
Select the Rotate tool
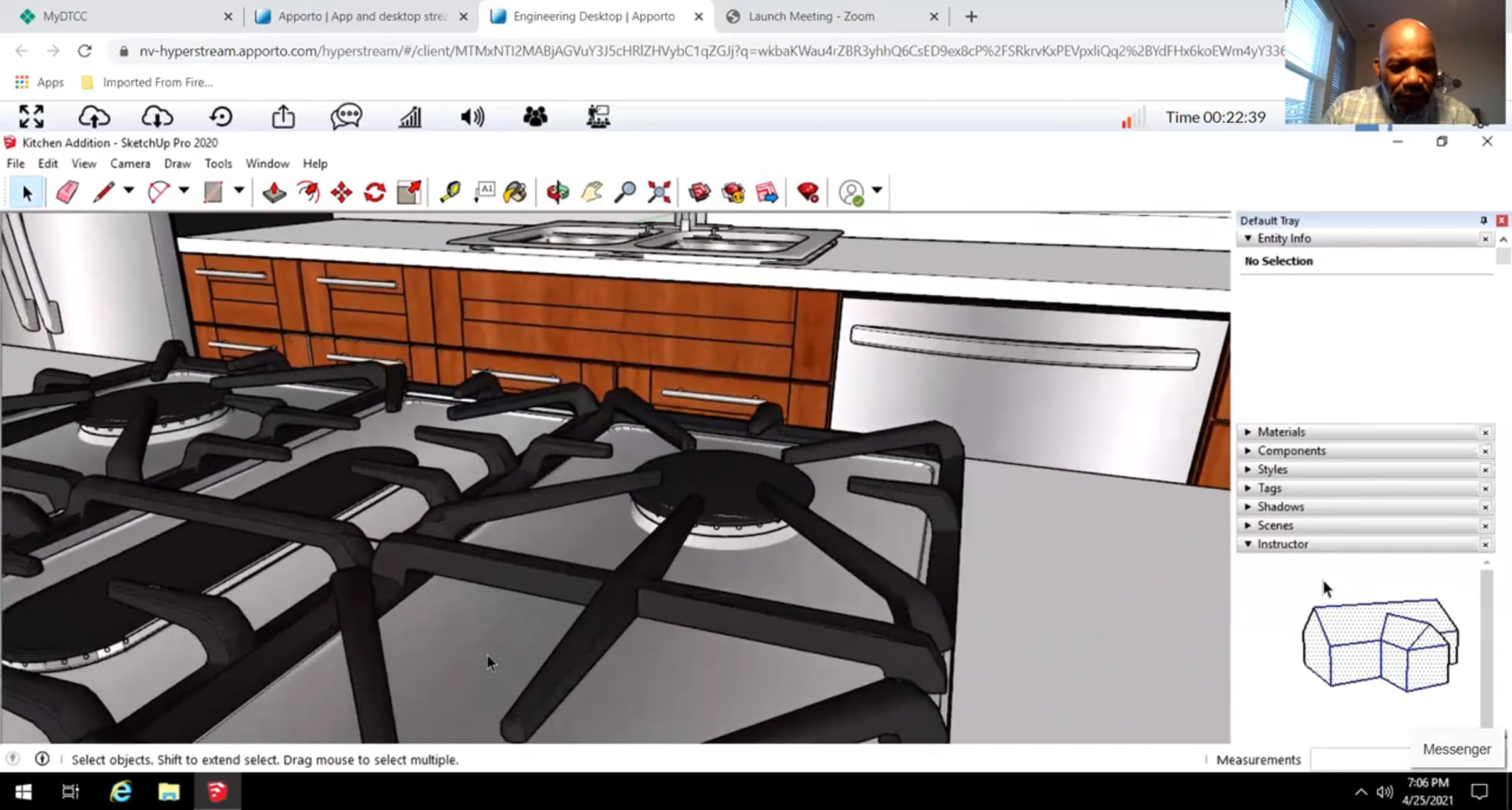point(375,191)
